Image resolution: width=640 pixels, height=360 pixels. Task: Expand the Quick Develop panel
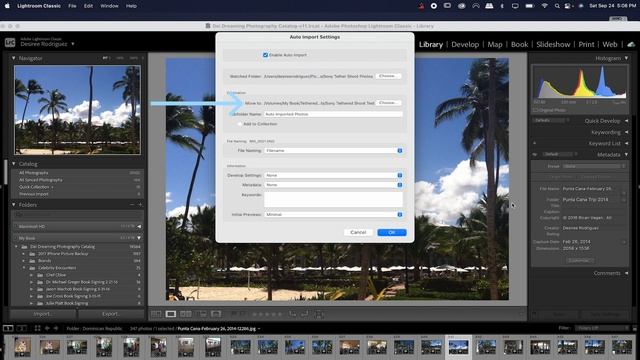(x=626, y=121)
